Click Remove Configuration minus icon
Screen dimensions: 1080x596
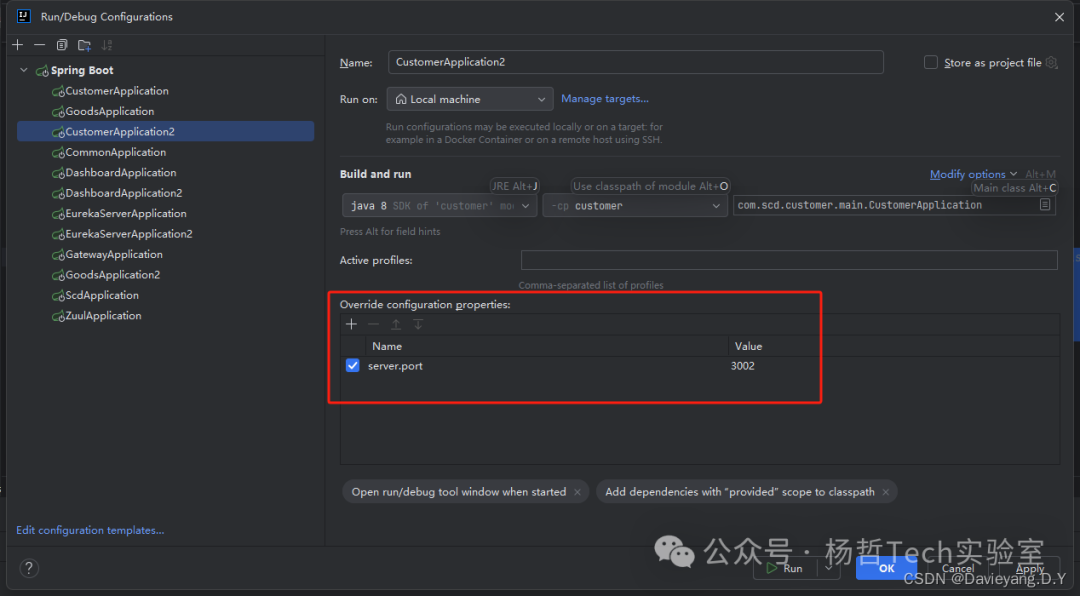click(40, 45)
